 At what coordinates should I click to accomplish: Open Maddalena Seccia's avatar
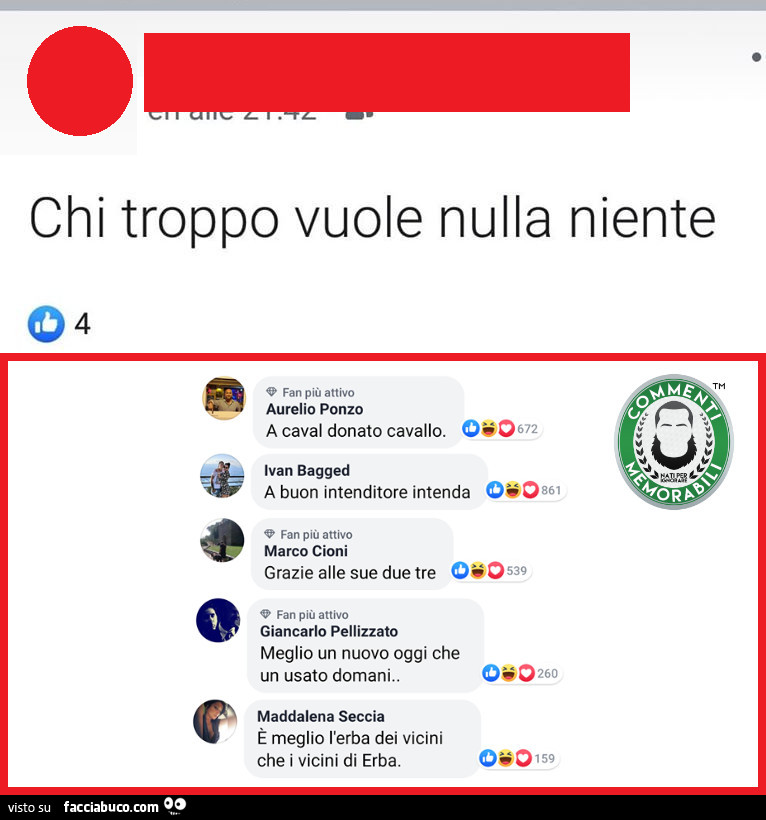215,722
